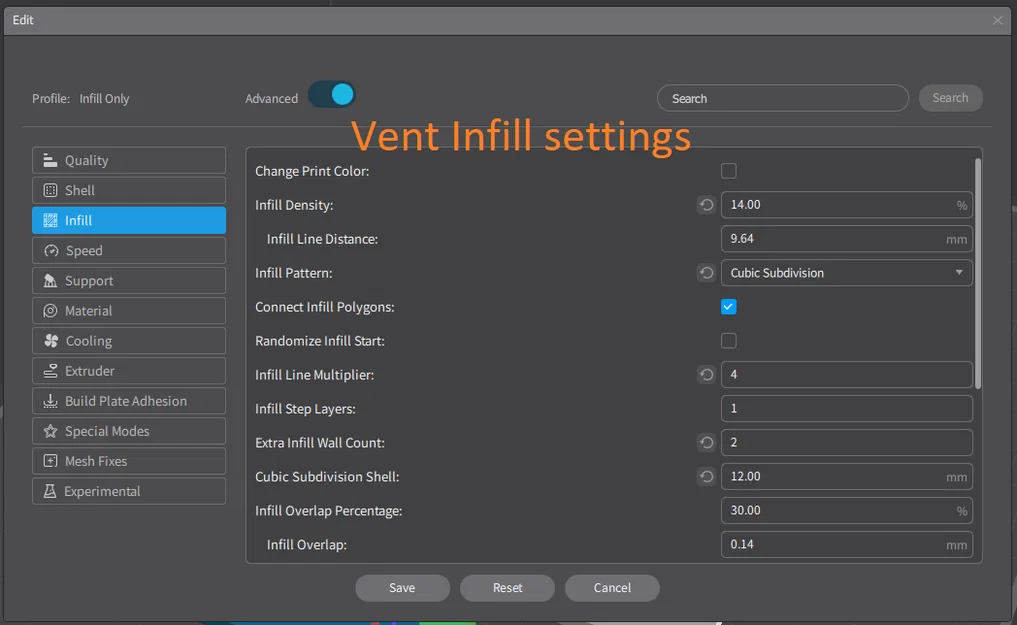Viewport: 1017px width, 625px height.
Task: Open Extruder settings tab
Action: point(129,371)
